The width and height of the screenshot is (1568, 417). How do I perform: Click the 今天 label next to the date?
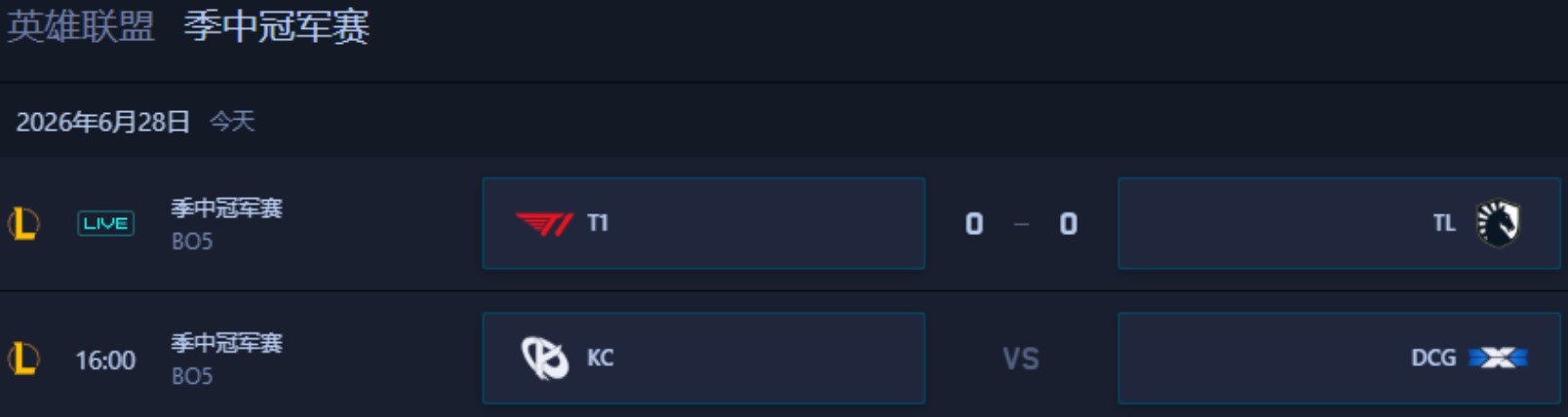click(232, 121)
